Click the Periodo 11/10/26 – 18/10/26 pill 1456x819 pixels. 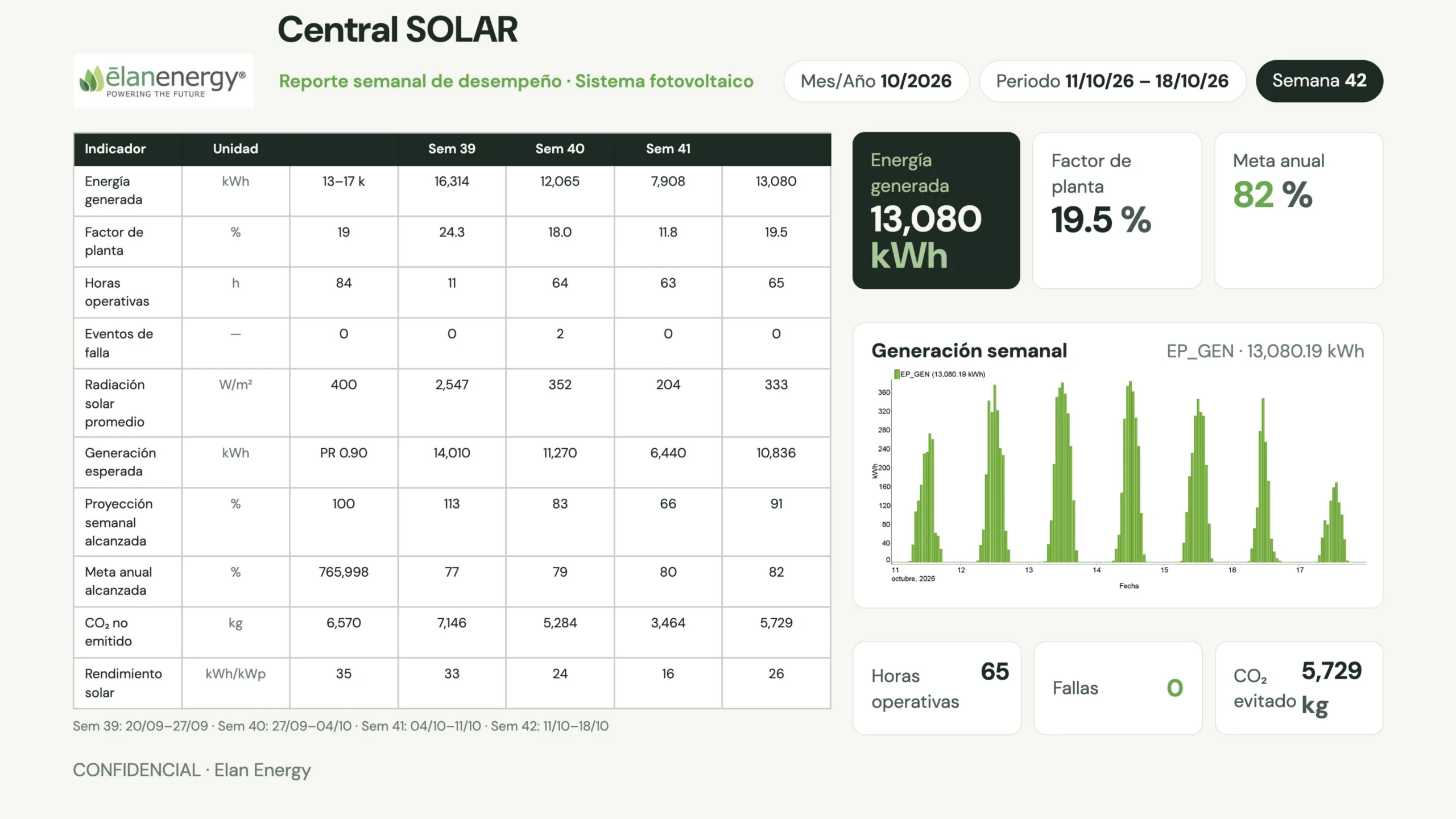point(1112,81)
